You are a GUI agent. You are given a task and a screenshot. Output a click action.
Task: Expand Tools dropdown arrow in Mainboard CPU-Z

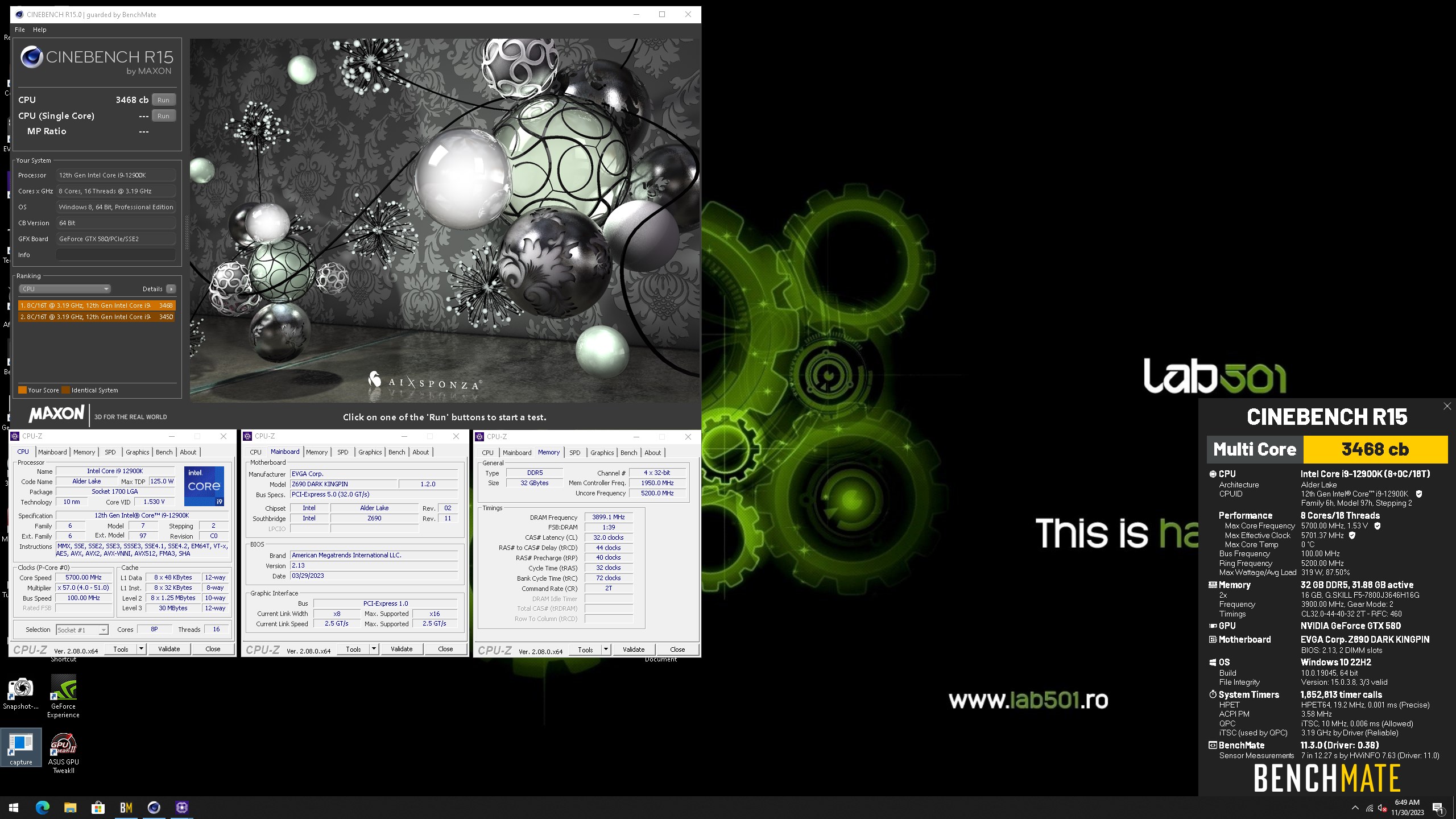(374, 649)
